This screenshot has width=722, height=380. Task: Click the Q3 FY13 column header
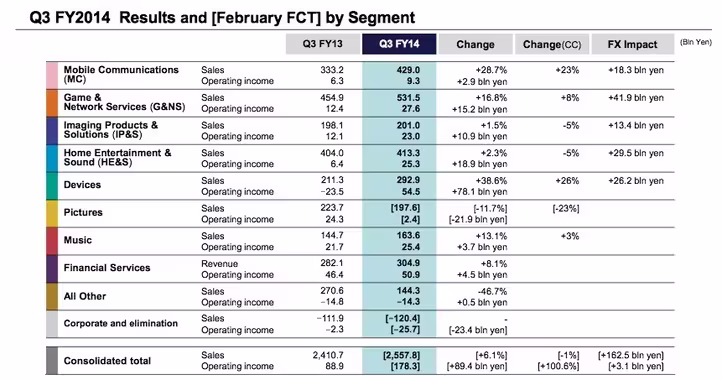coord(322,44)
